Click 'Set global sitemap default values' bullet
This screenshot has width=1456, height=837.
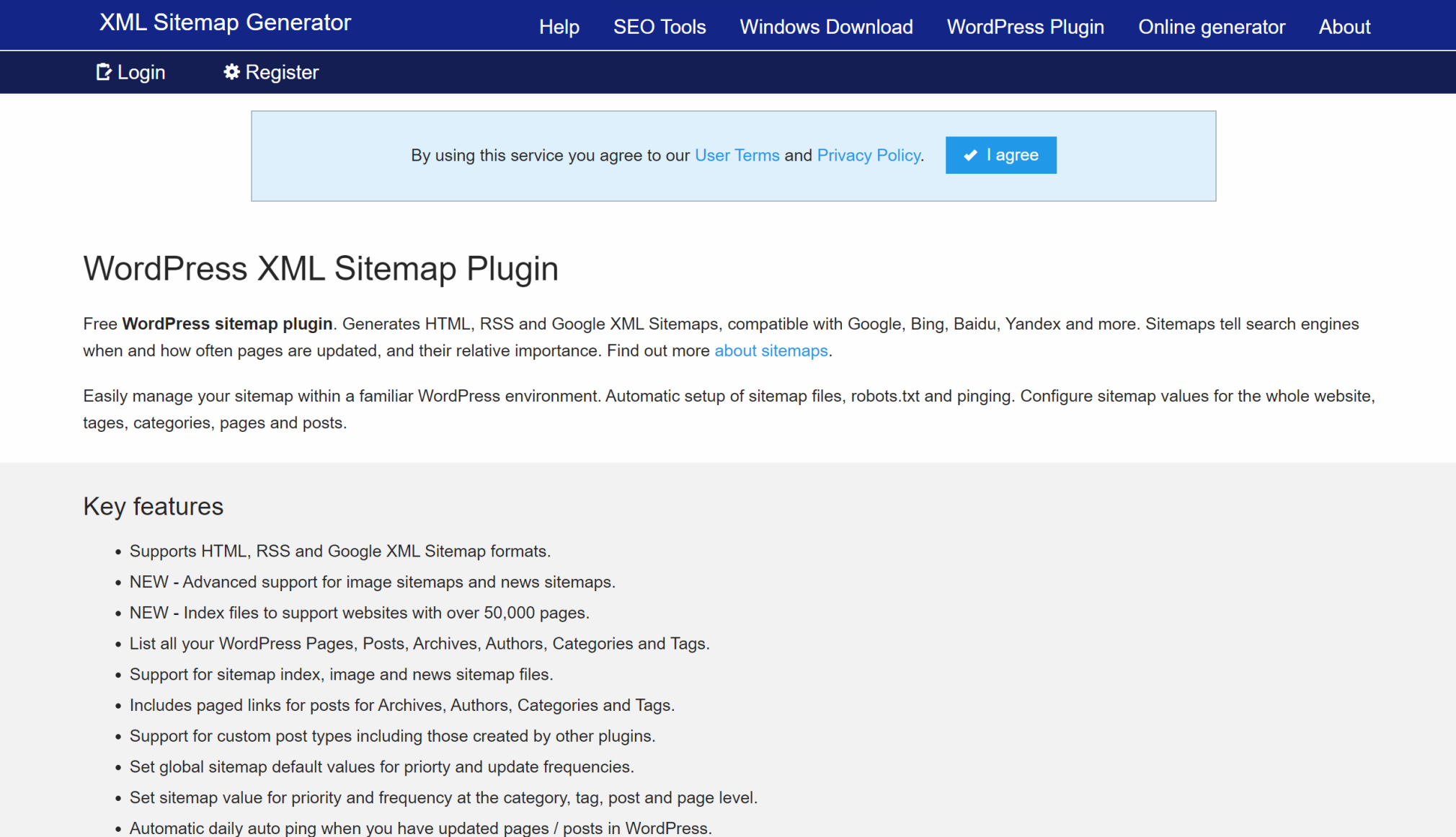(382, 767)
